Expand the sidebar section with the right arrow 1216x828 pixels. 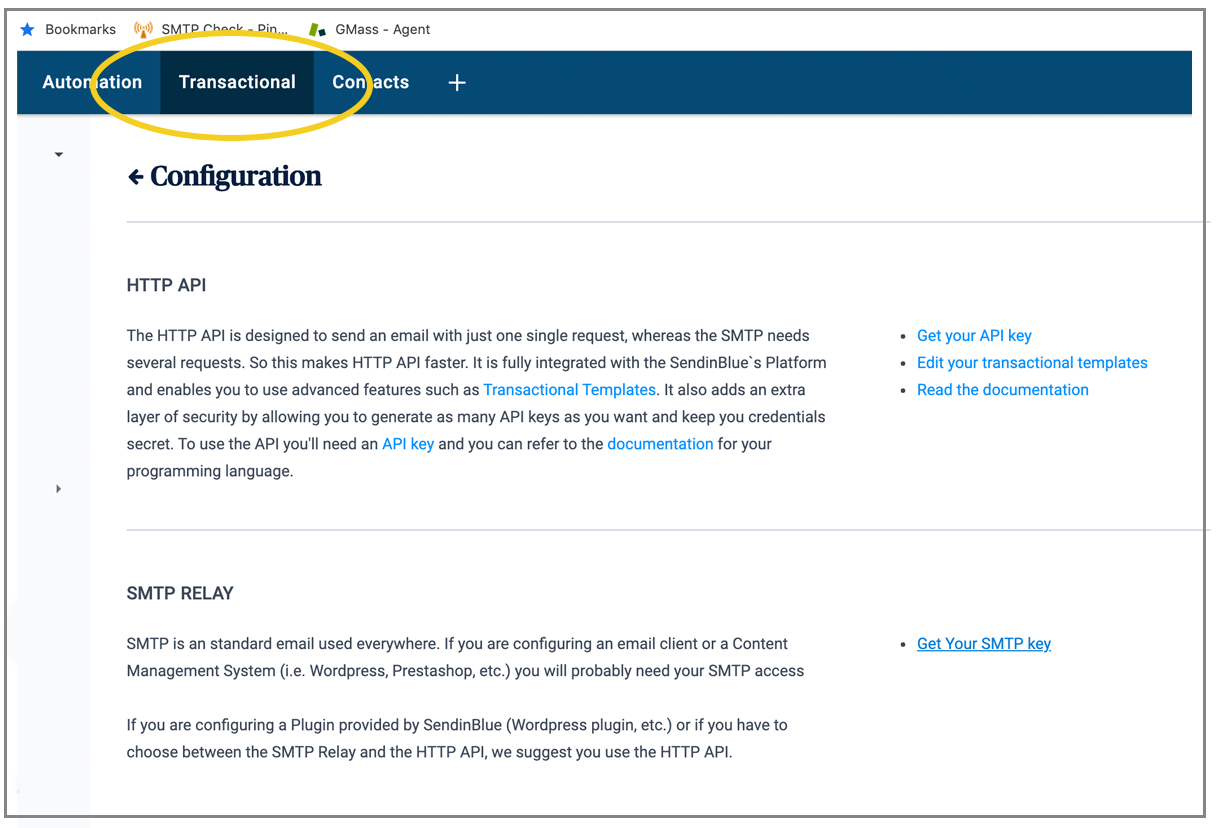pyautogui.click(x=58, y=489)
